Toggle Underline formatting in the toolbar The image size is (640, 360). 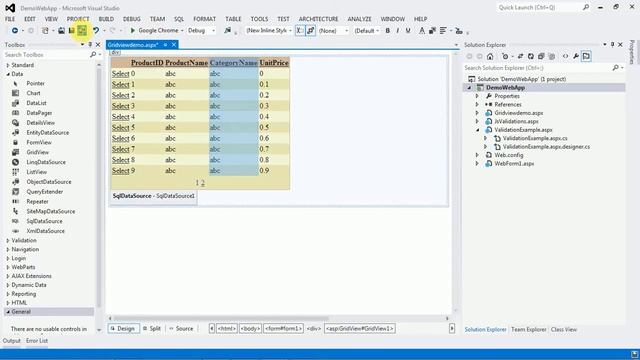pos(408,31)
